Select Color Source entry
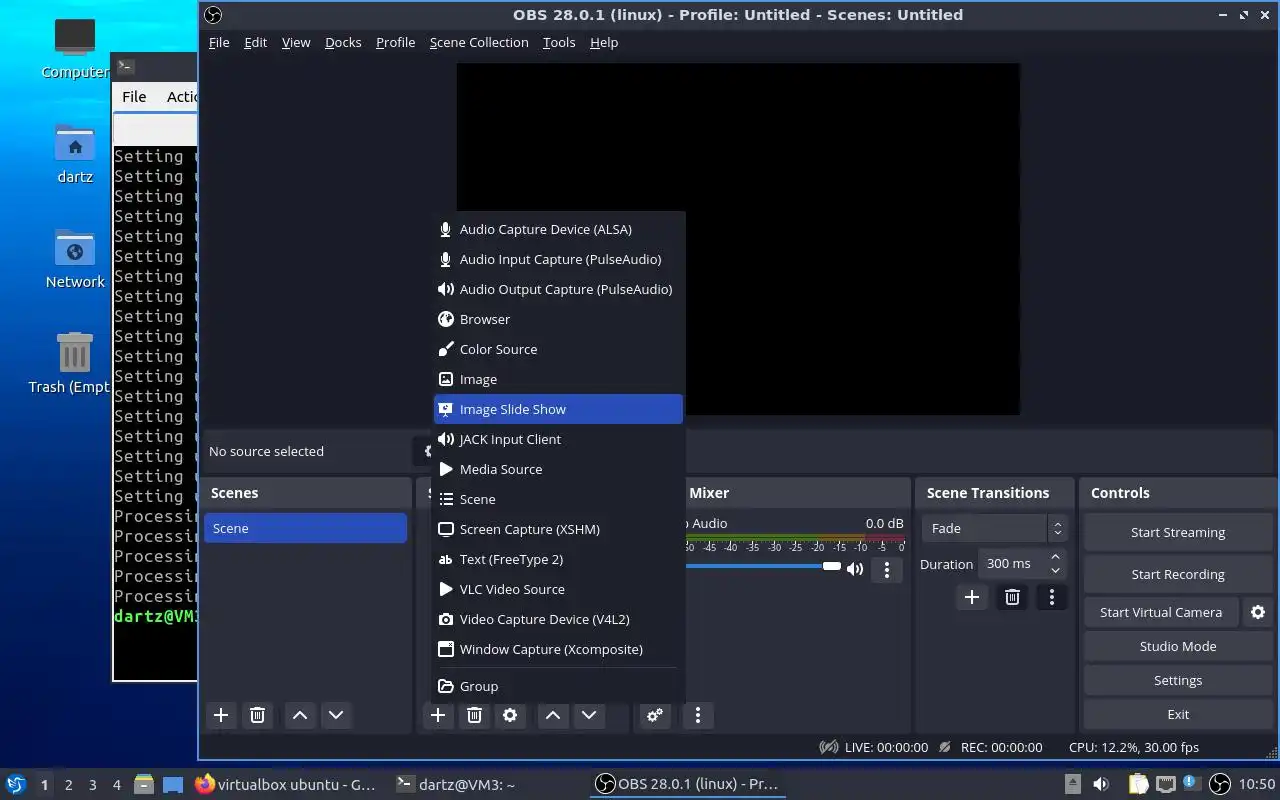The image size is (1280, 800). [558, 349]
